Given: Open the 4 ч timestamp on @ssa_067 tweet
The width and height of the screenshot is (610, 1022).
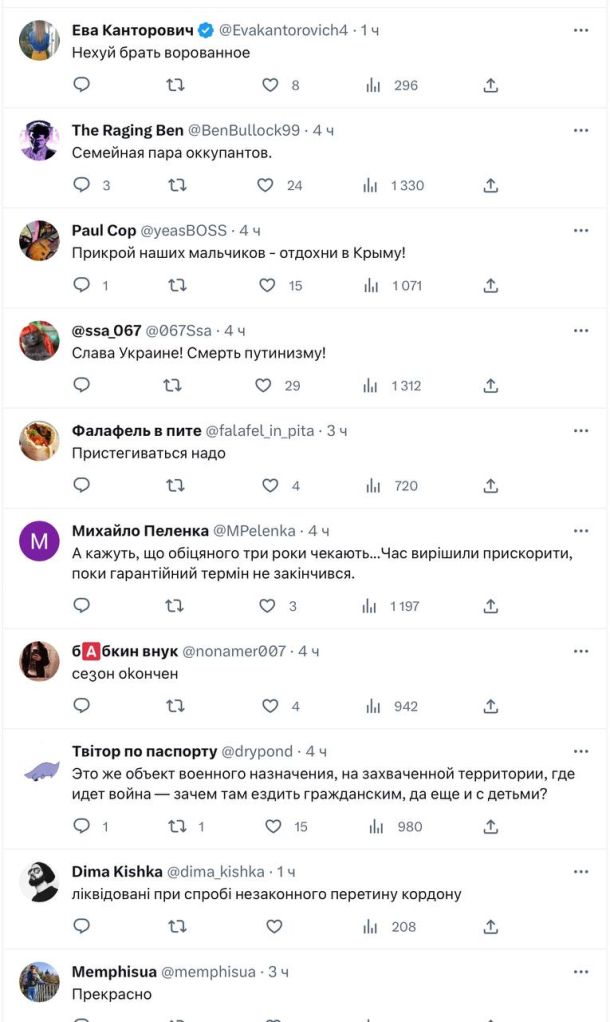Looking at the screenshot, I should [x=235, y=330].
